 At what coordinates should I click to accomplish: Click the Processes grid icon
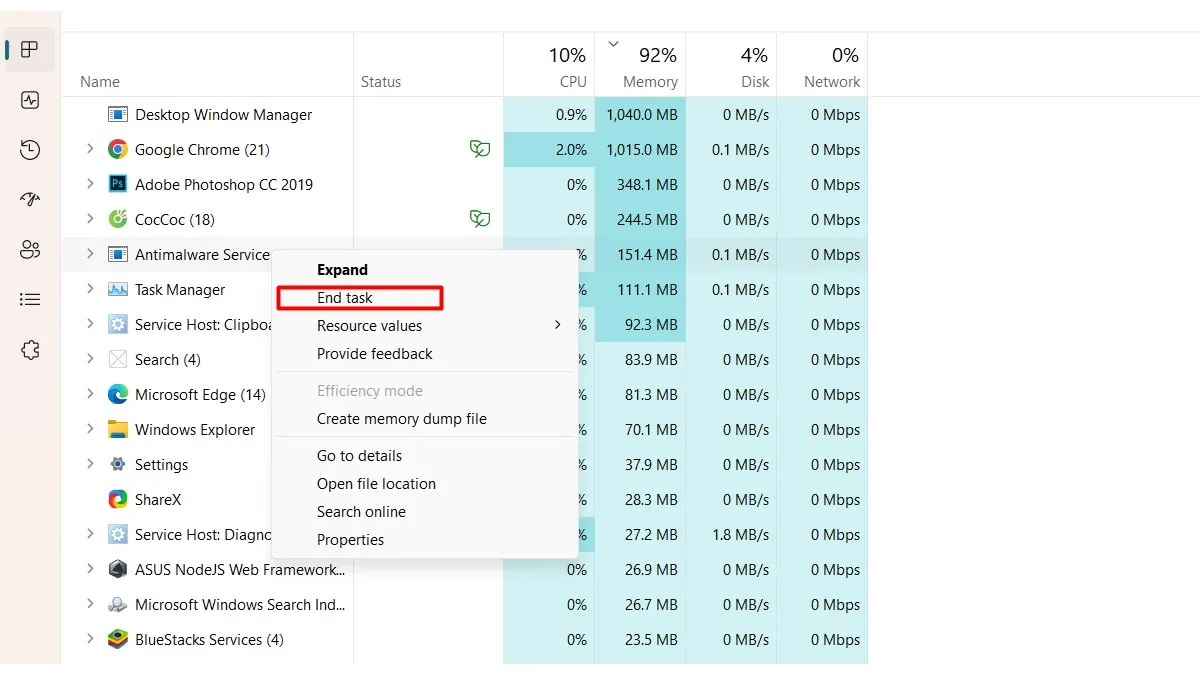(30, 49)
